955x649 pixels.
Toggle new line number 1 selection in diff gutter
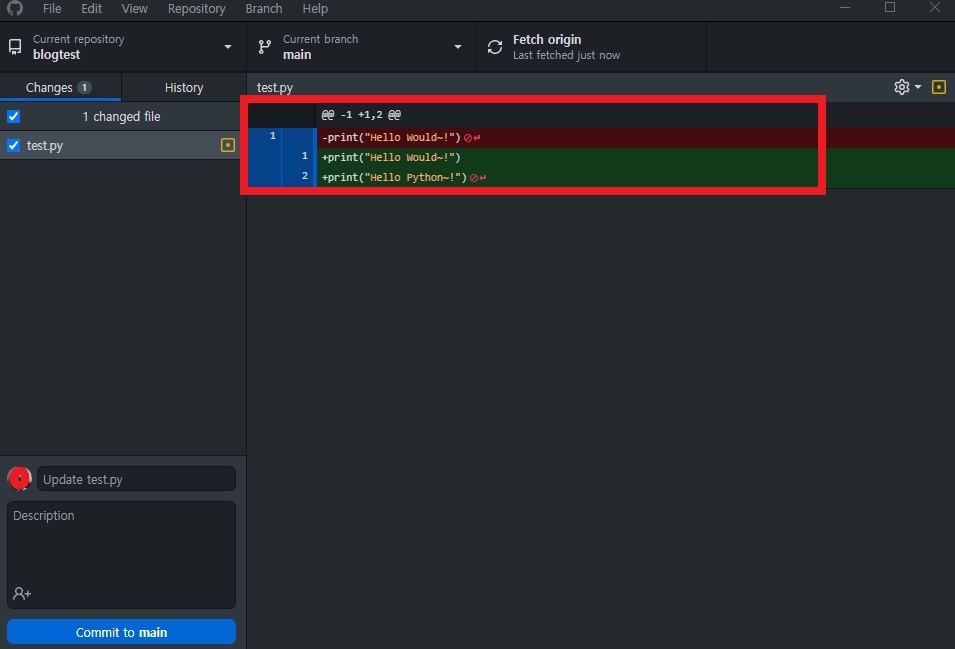[x=305, y=156]
